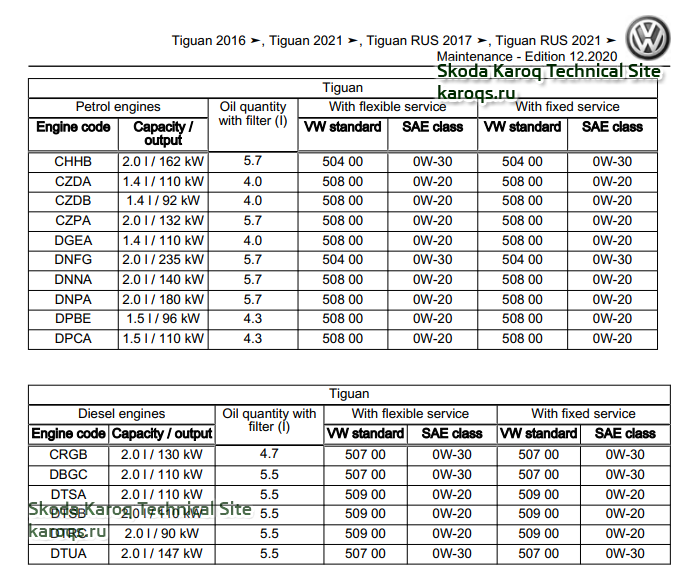Select engine code DNNA
The image size is (690, 575).
[73, 279]
